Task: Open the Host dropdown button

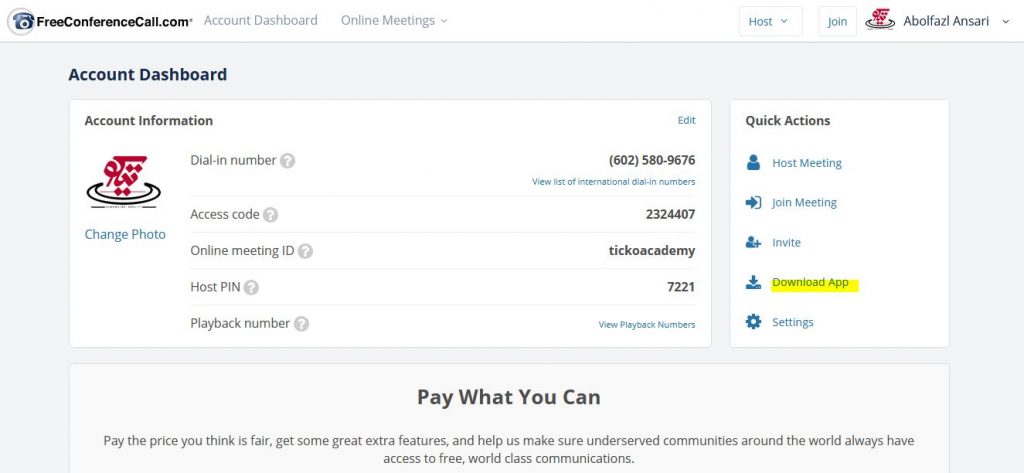Action: click(x=770, y=21)
